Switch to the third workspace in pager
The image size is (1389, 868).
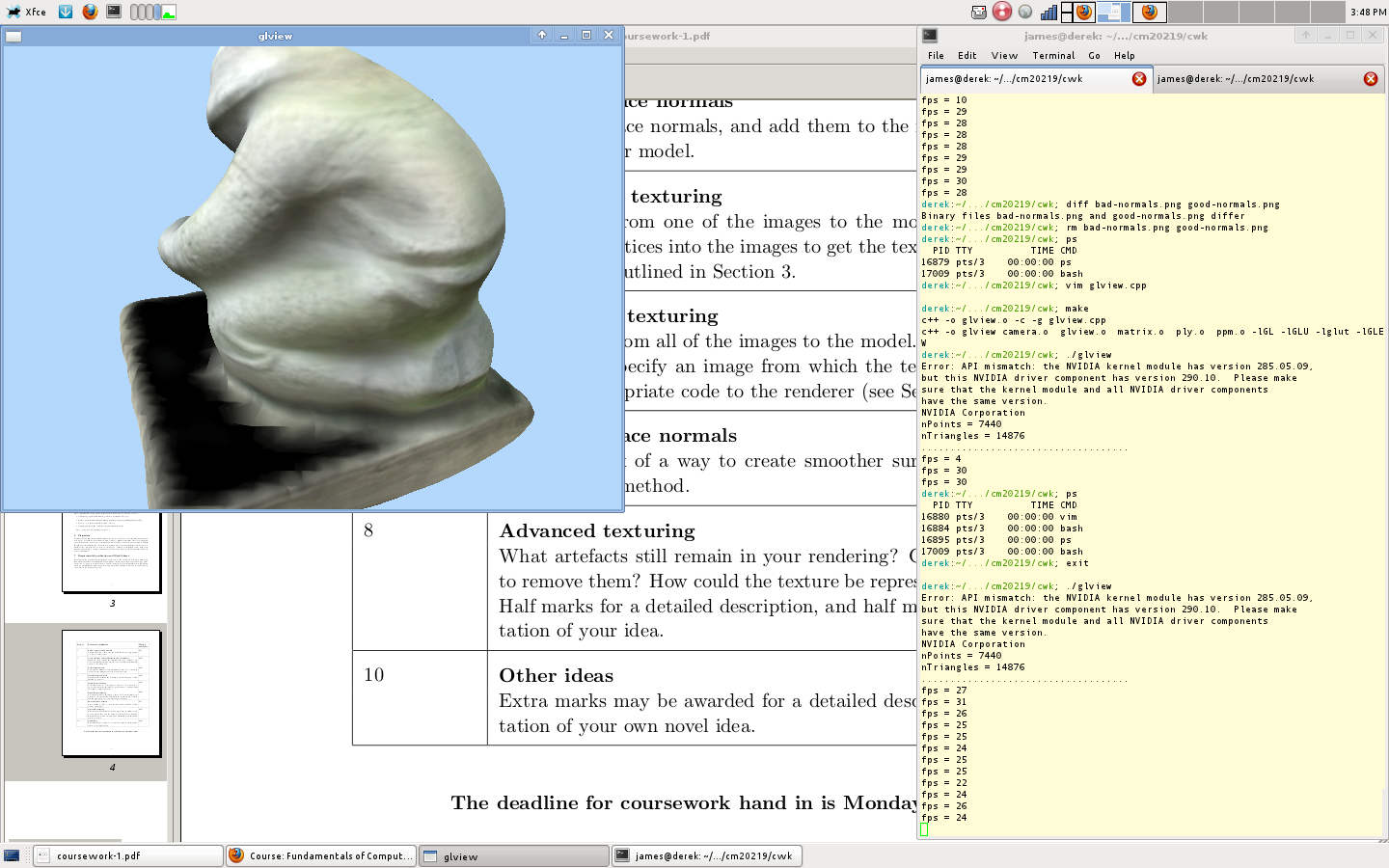[1150, 12]
